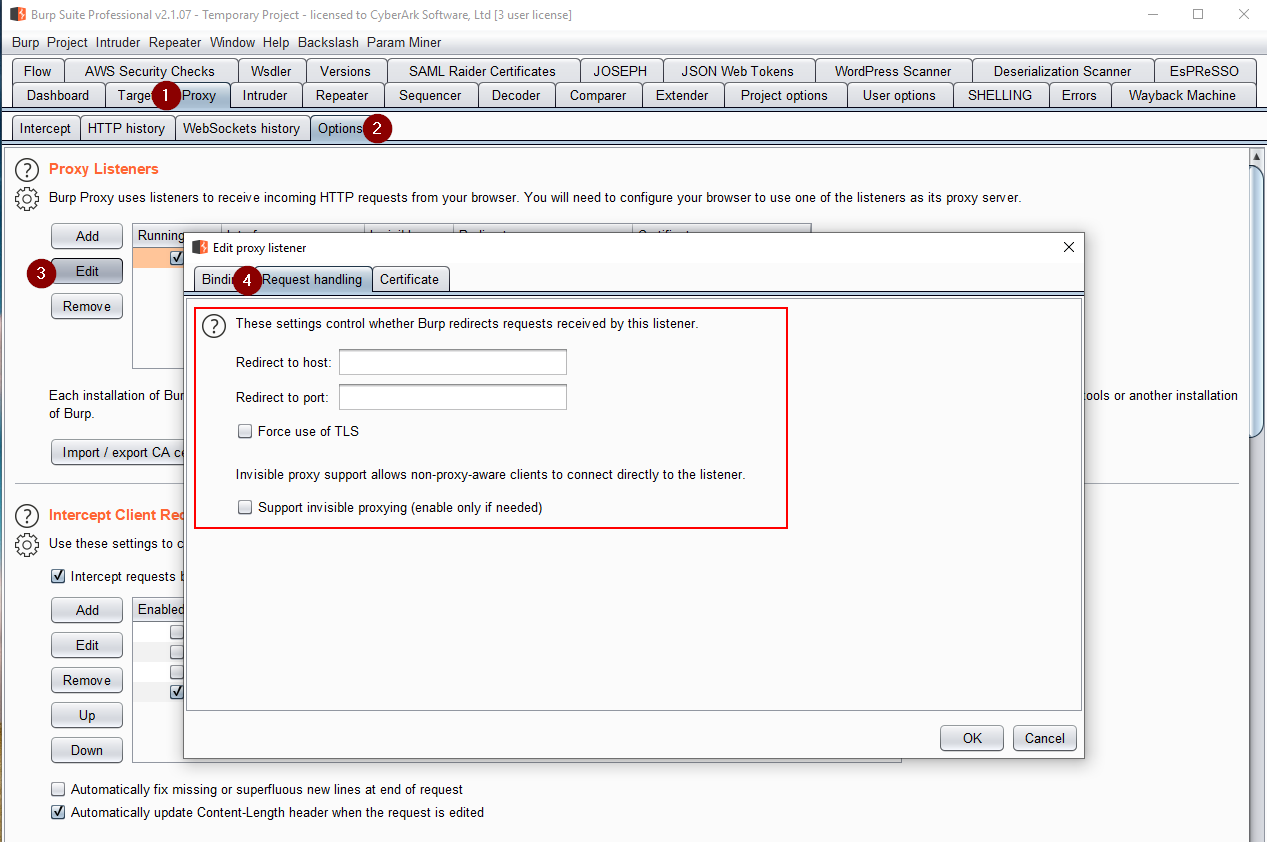
Task: Switch to the Repeater tab in the tab row
Action: click(342, 95)
